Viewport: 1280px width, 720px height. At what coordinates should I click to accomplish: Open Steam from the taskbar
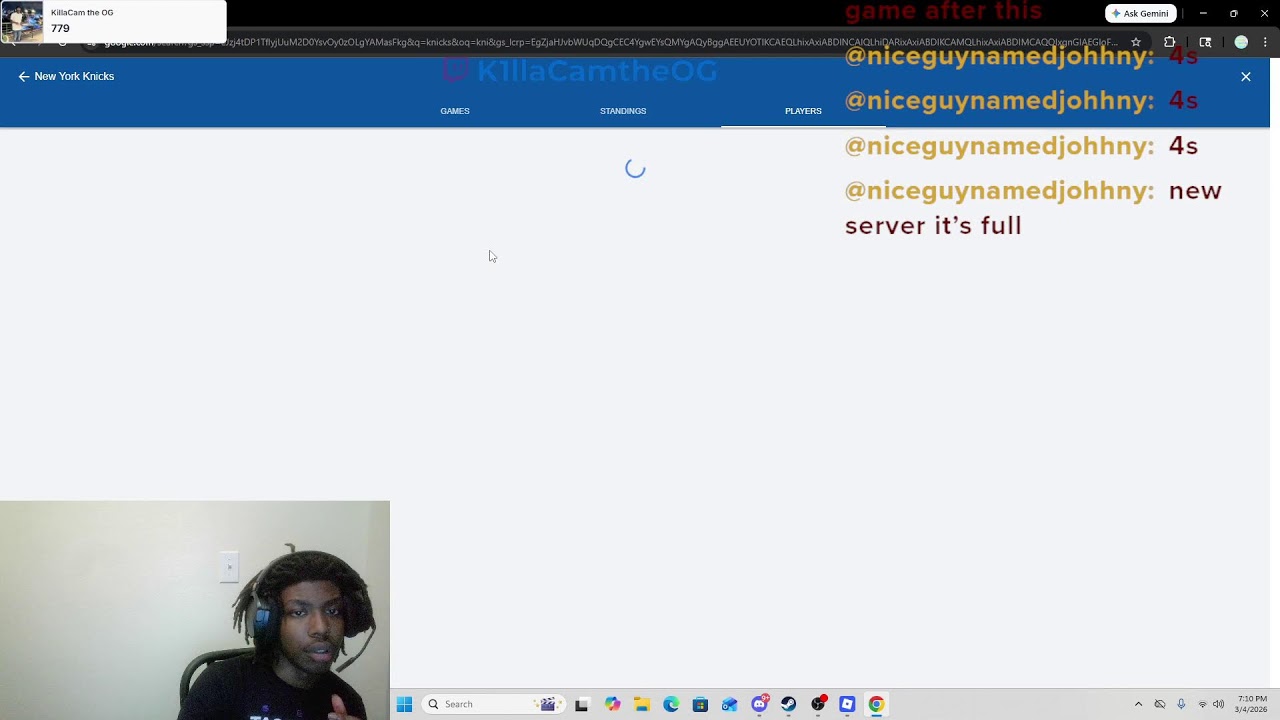pyautogui.click(x=789, y=704)
